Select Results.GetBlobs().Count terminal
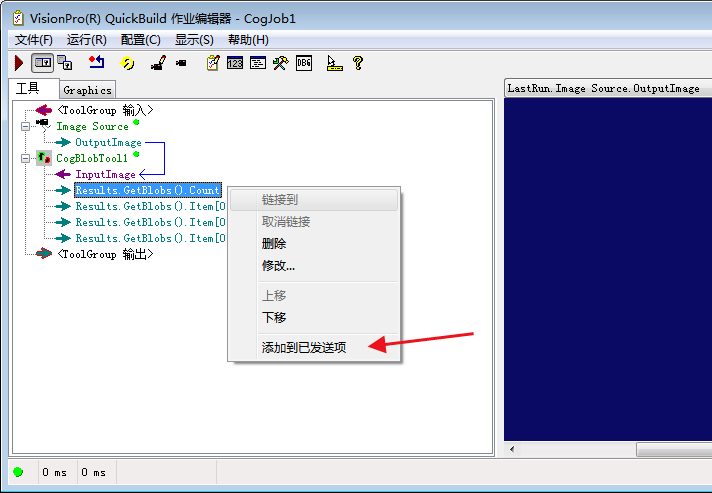712x493 pixels. [x=148, y=190]
